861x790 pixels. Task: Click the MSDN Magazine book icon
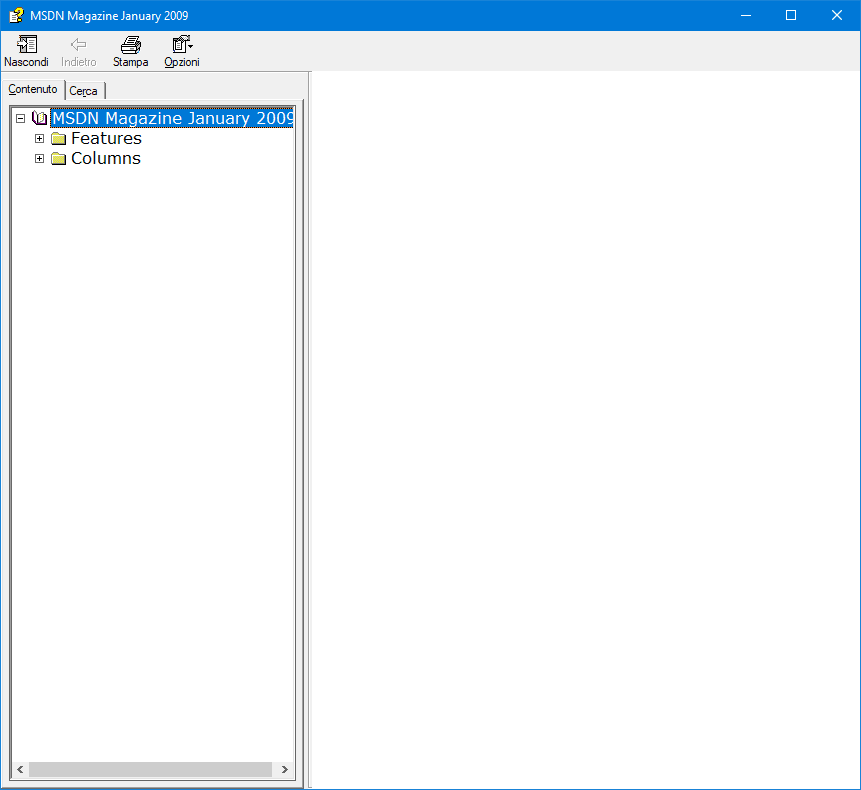click(x=41, y=117)
